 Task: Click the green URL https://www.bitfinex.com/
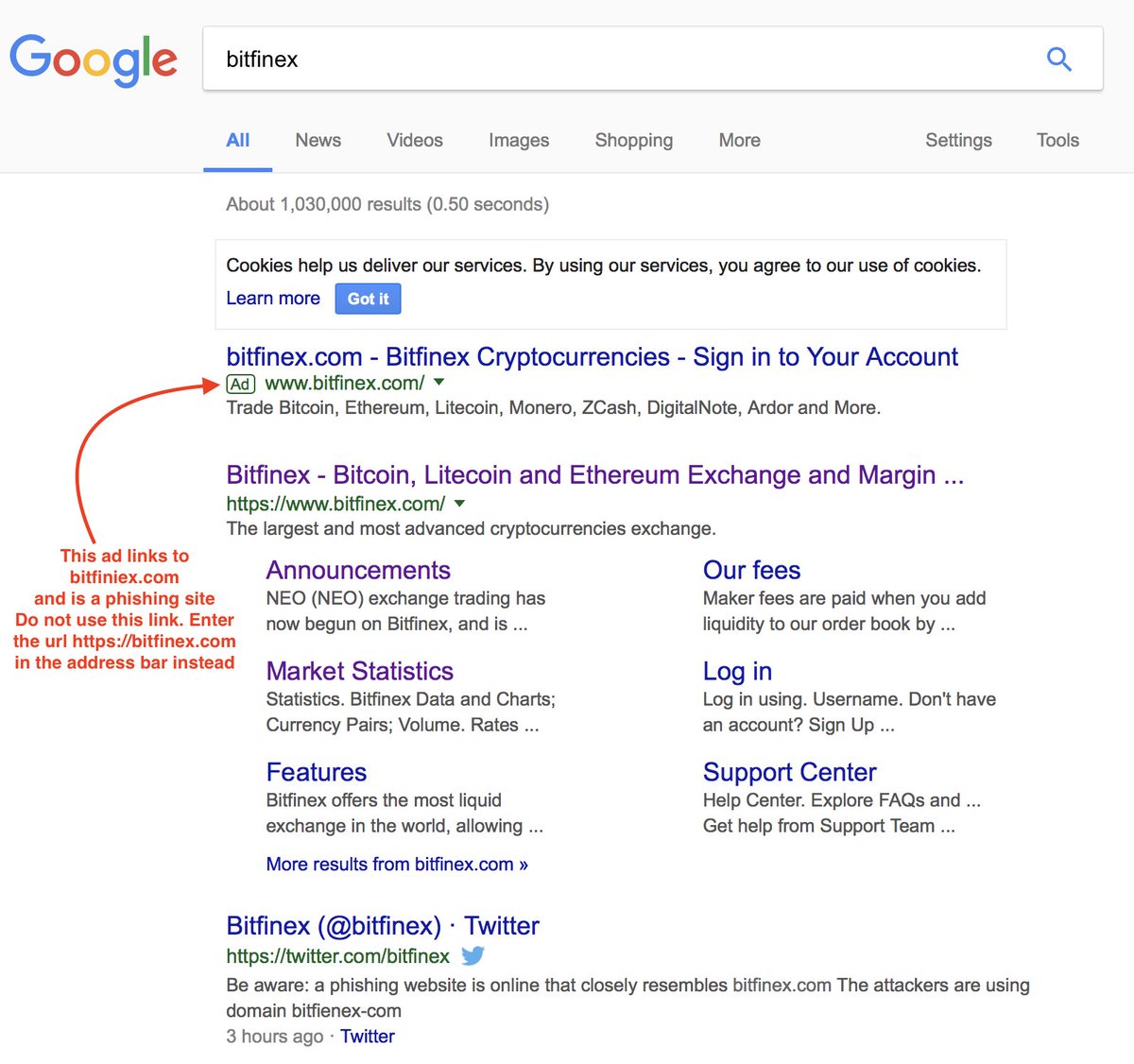[x=335, y=504]
